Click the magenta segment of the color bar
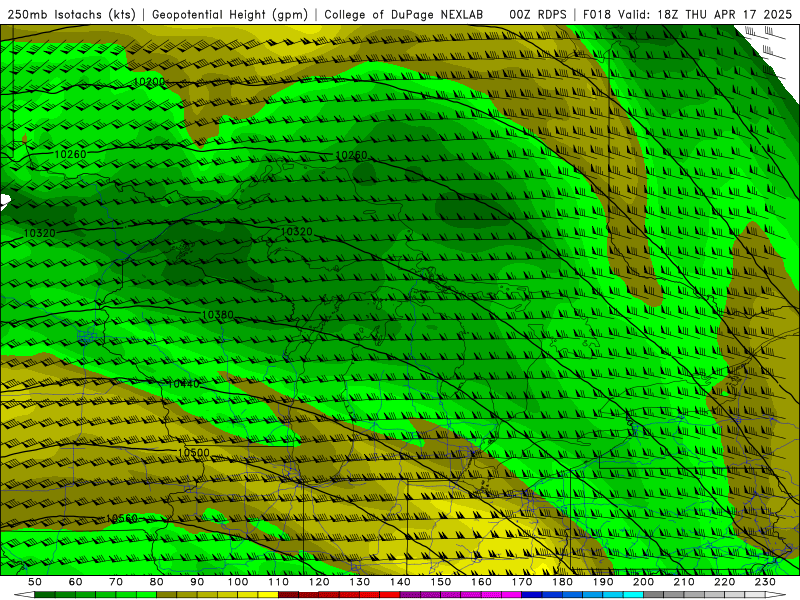The height and width of the screenshot is (600, 800). tap(511, 595)
